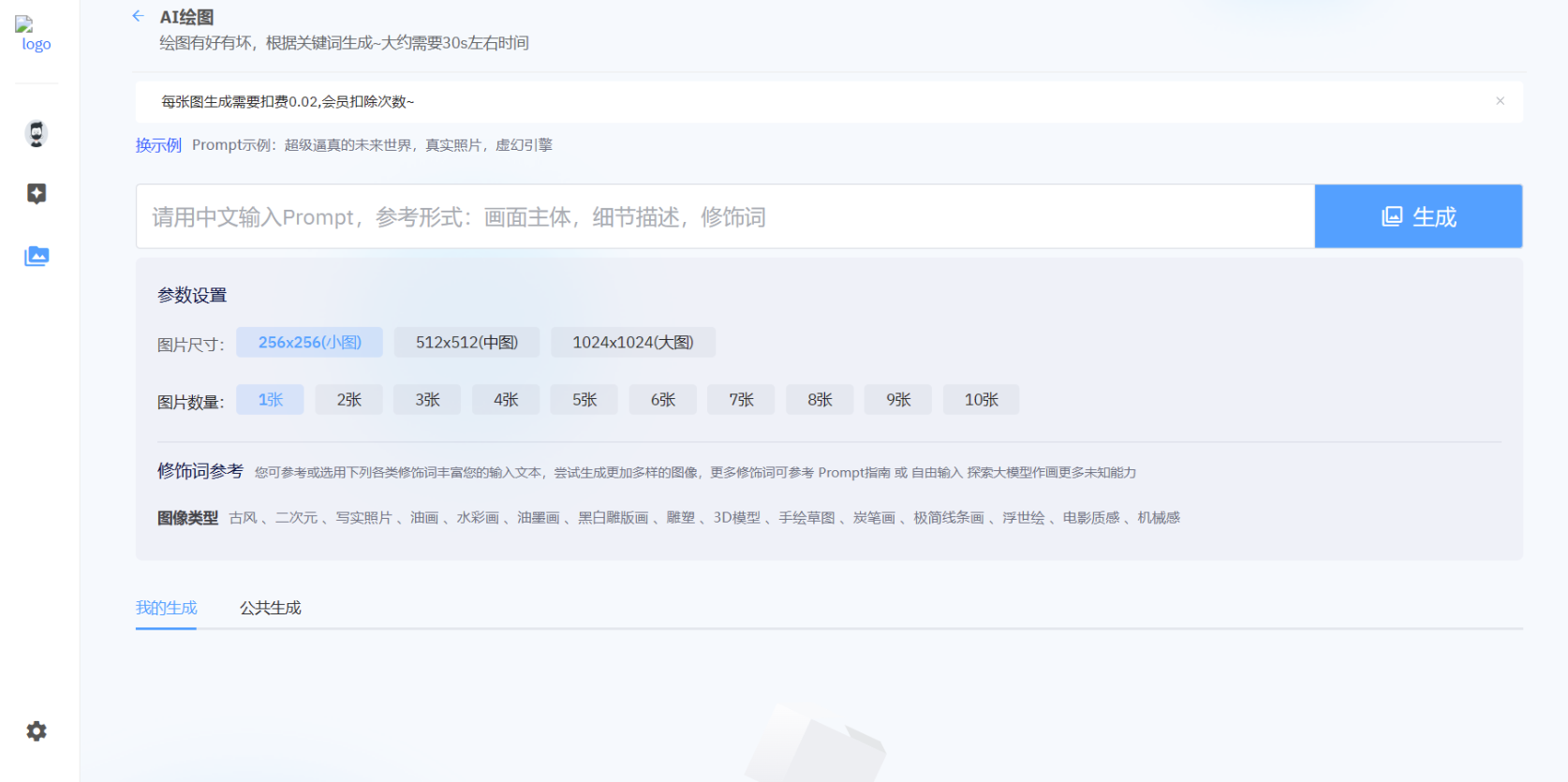Set image count to 10张

pos(981,400)
